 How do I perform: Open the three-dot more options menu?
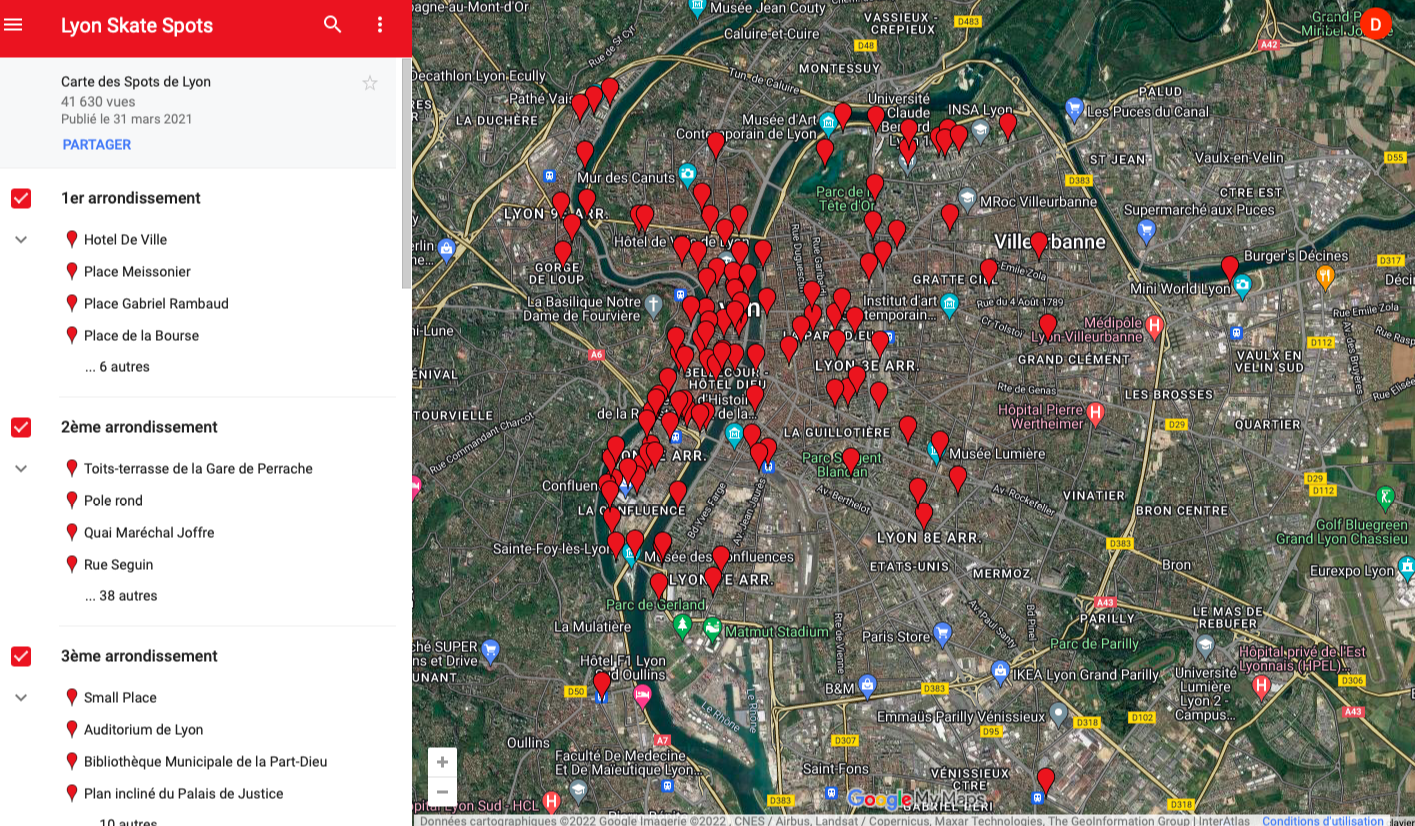click(380, 25)
